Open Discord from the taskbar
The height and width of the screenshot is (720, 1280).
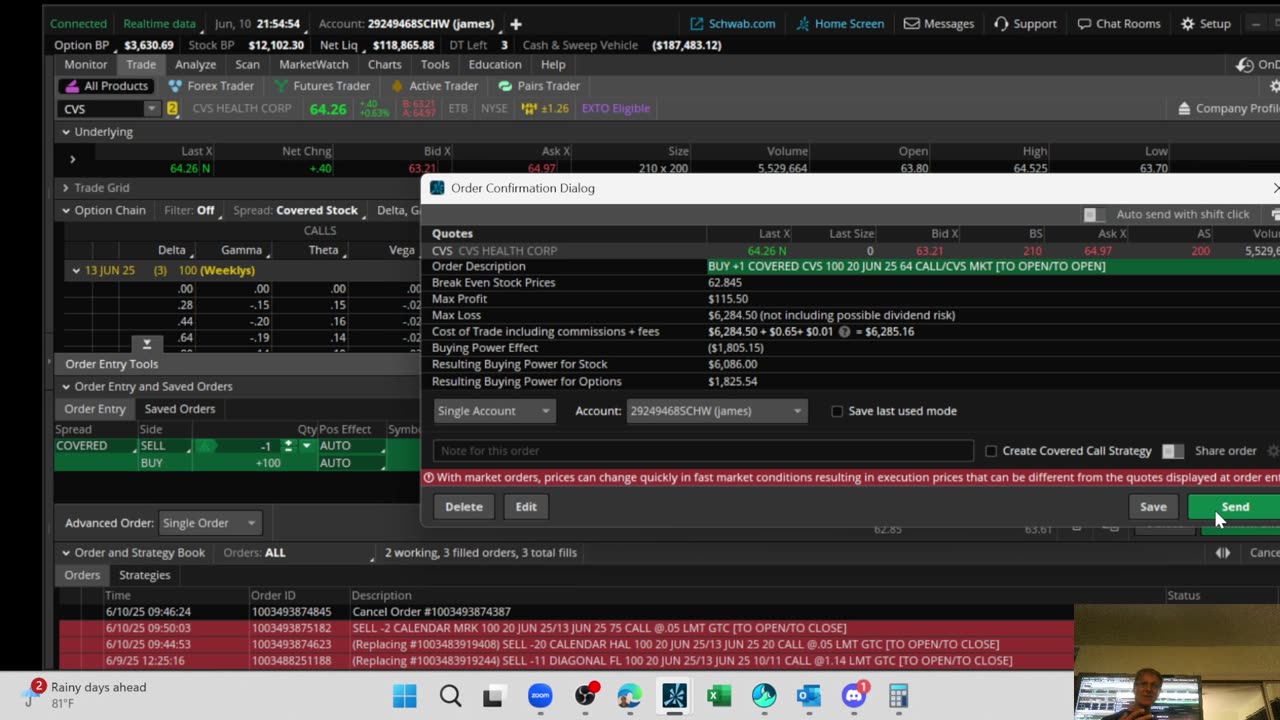[853, 696]
